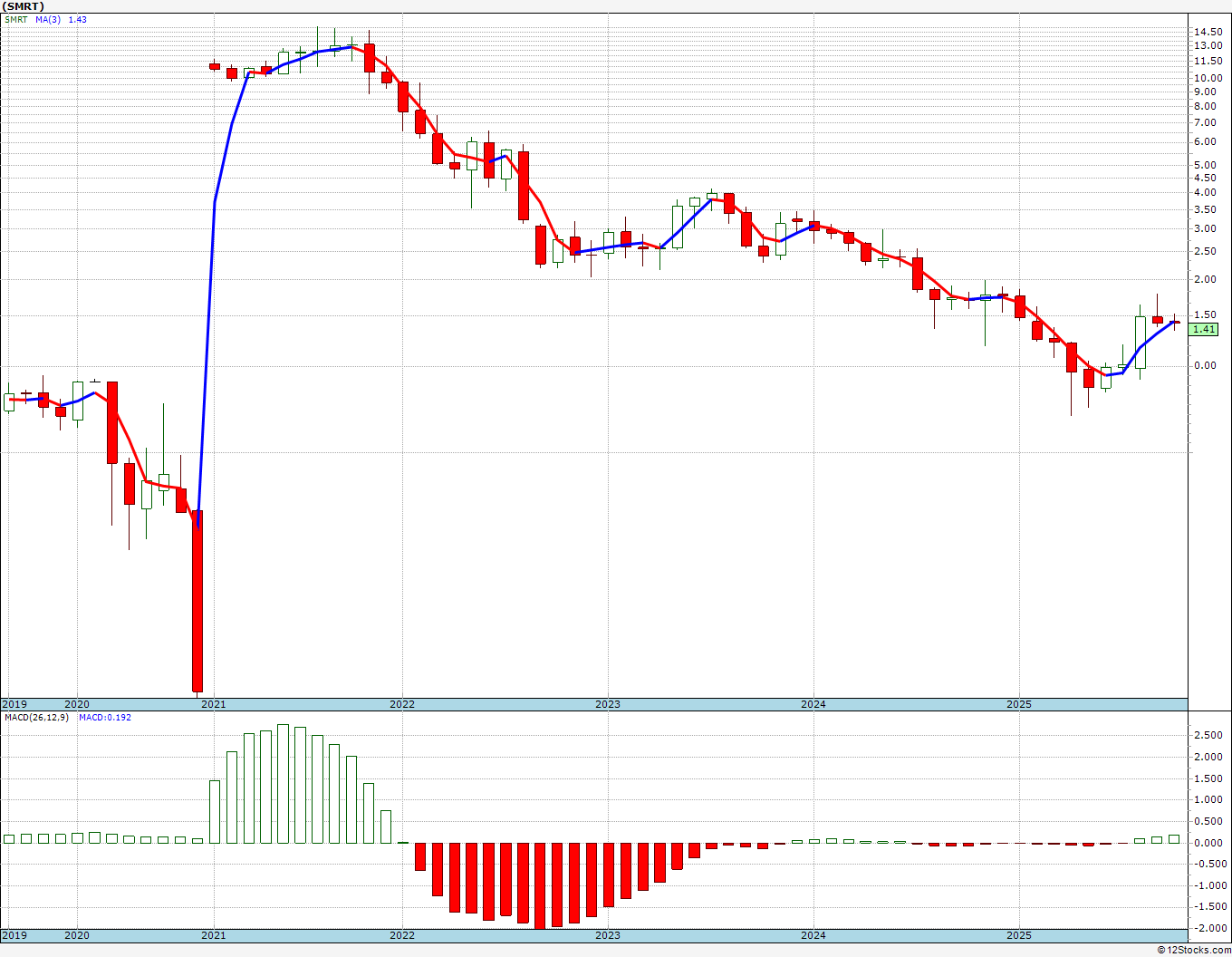The height and width of the screenshot is (957, 1232).
Task: Select 2024 on the price chart time axis
Action: coord(813,704)
